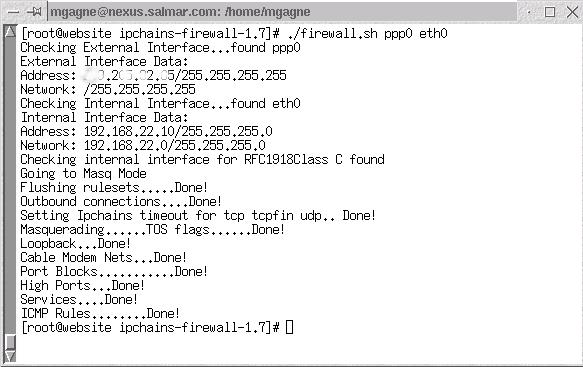Click the empty scrollbar track area
Screen dimensions: 583x367
(10, 186)
